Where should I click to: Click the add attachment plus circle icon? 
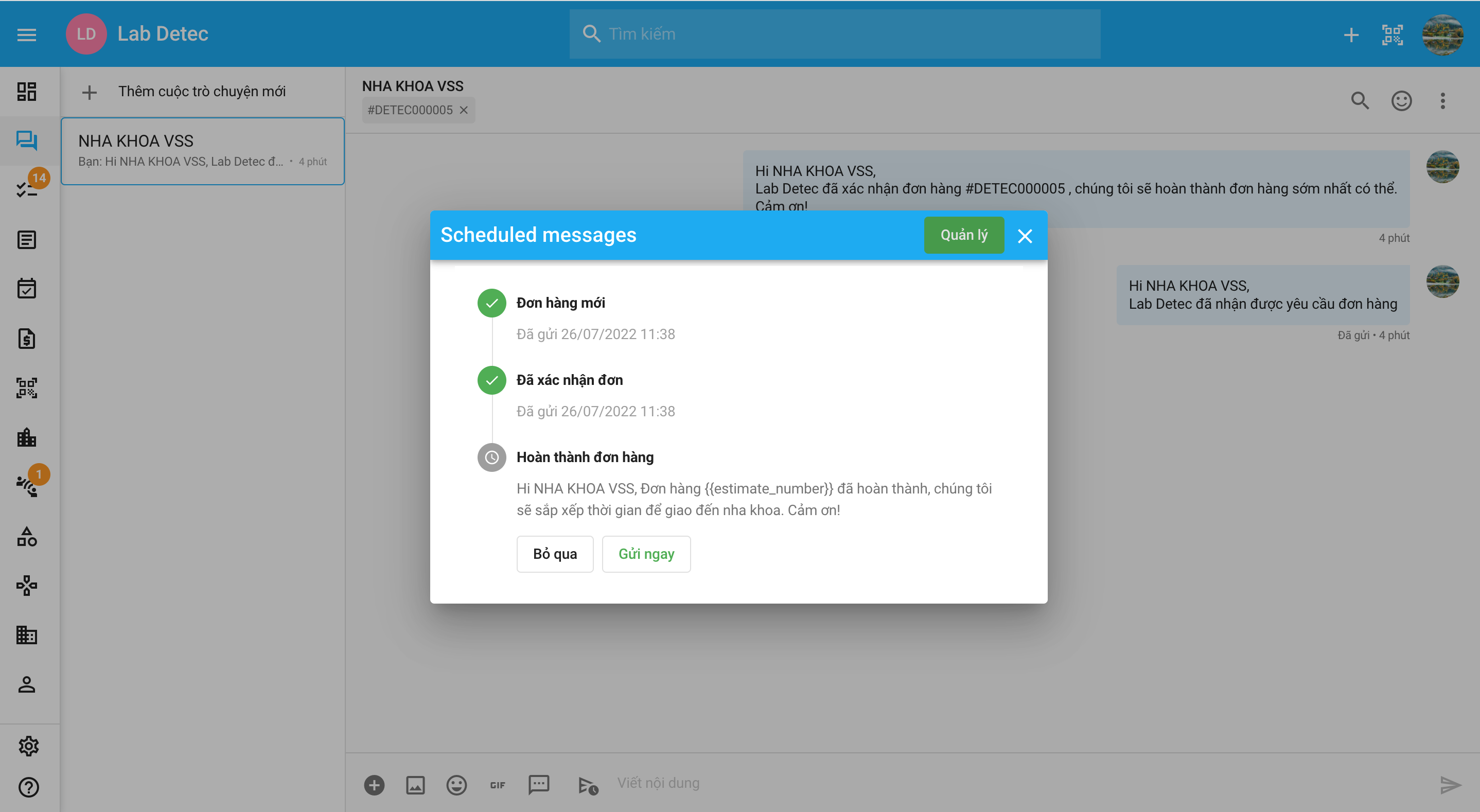tap(374, 785)
